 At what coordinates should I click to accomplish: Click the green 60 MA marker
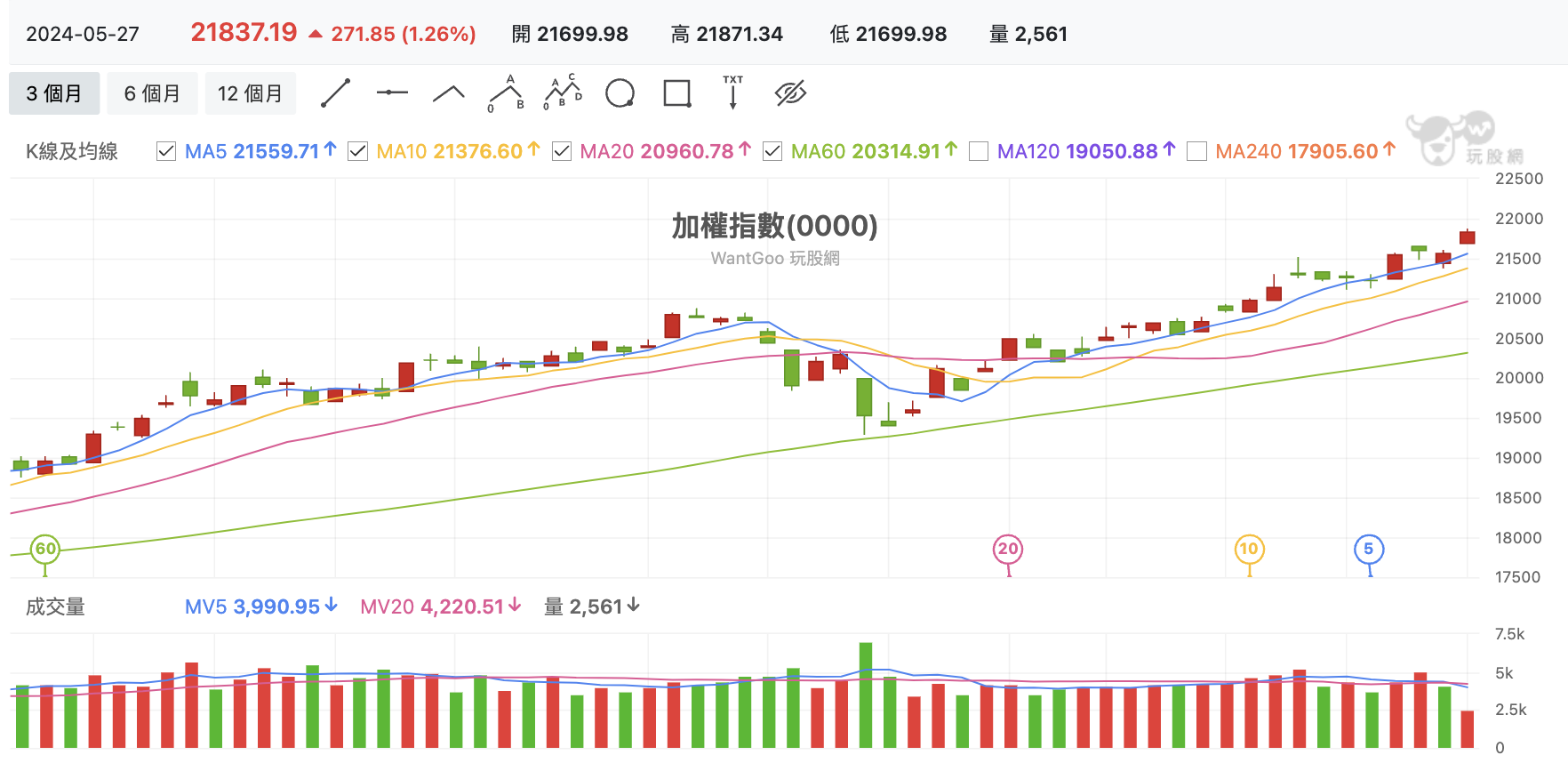45,550
